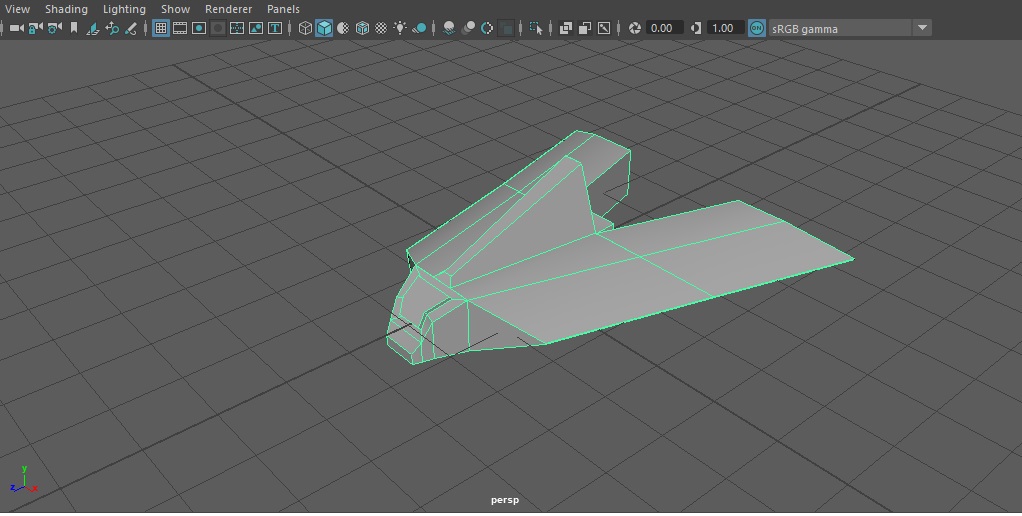Toggle the X-Ray Joints icon
Screen dimensions: 1022x516
pyautogui.click(x=604, y=28)
